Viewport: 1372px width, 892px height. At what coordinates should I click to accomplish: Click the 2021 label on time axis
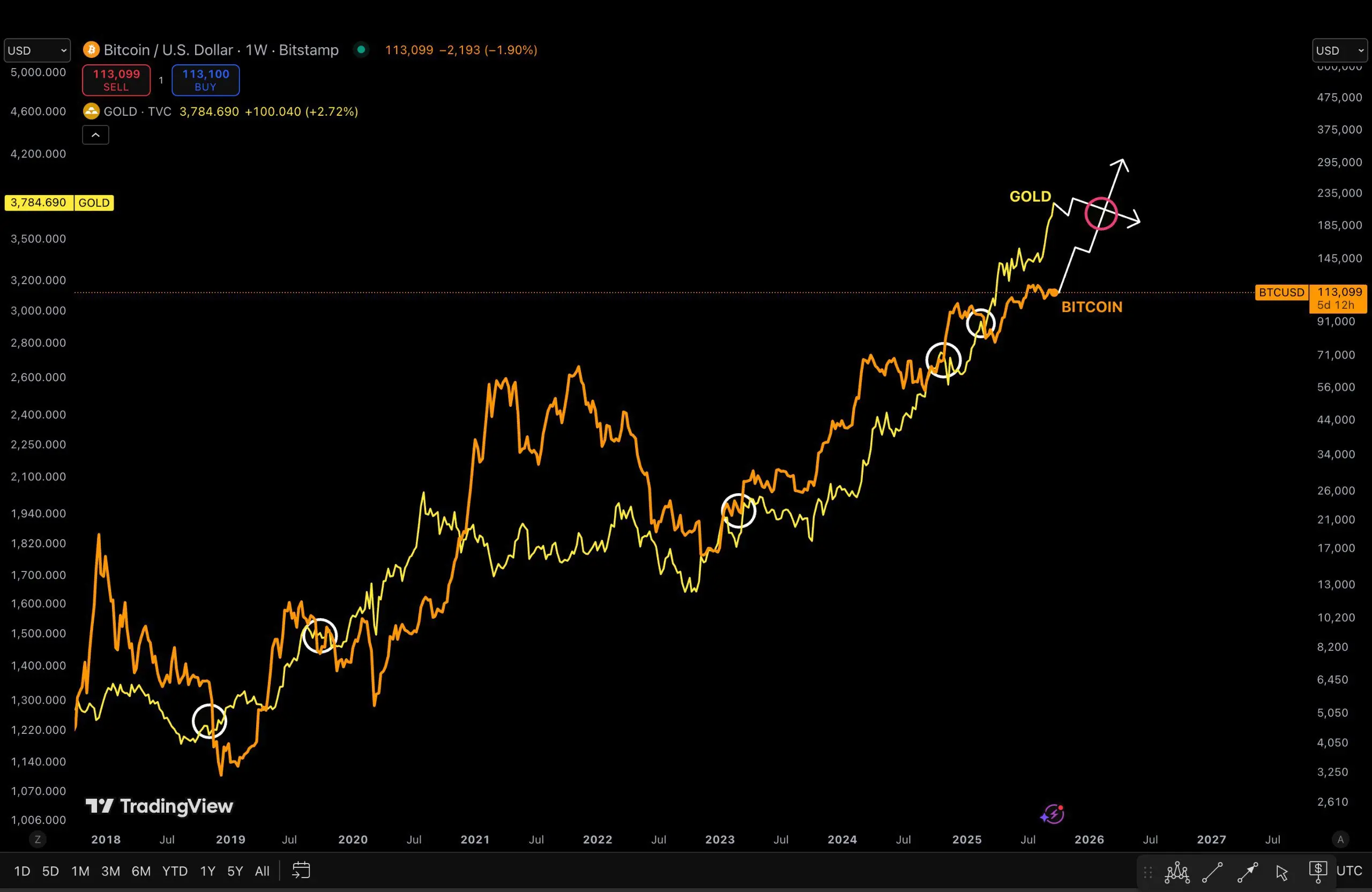[475, 839]
